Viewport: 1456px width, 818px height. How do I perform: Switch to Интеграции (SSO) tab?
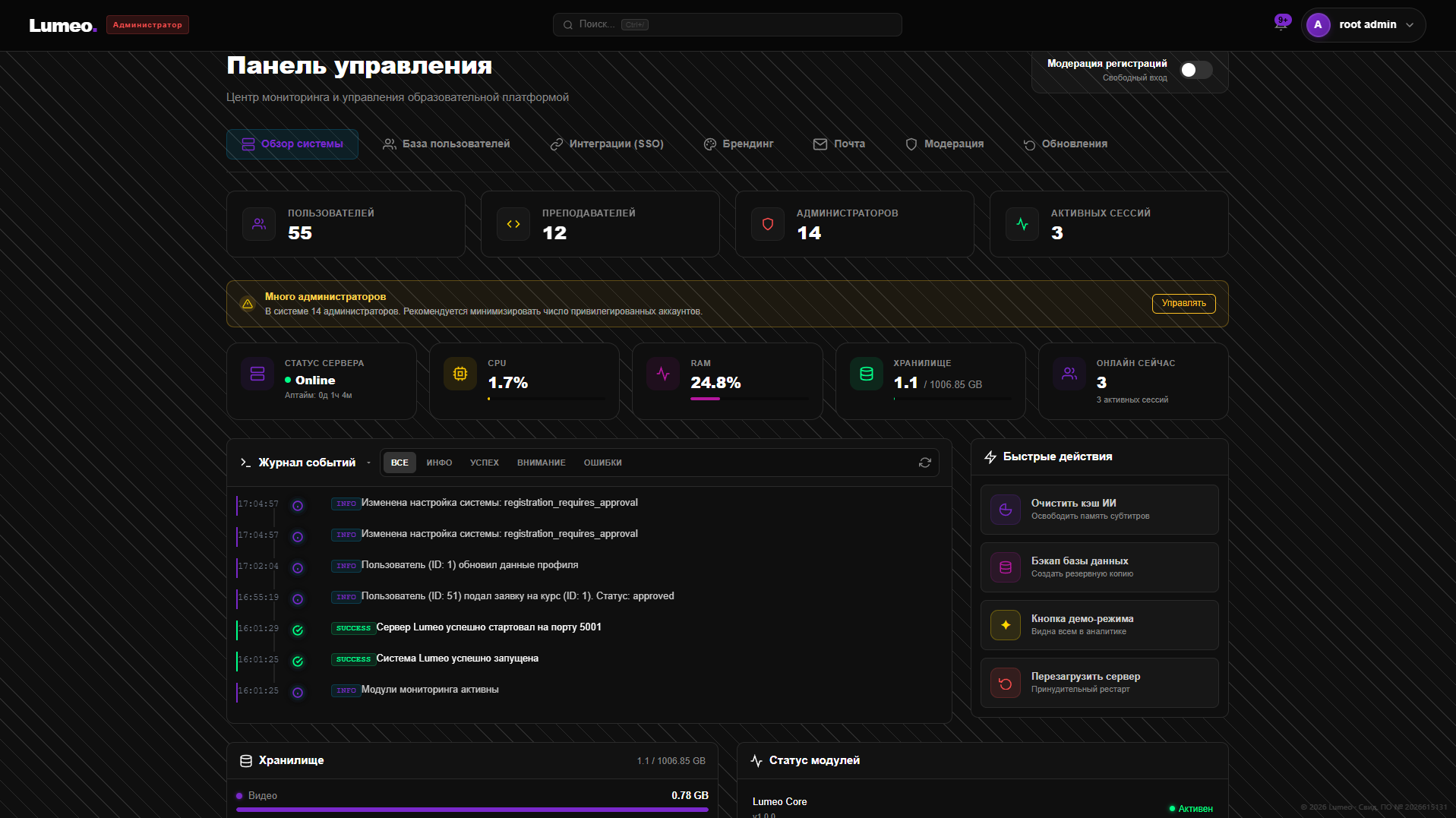click(x=607, y=144)
